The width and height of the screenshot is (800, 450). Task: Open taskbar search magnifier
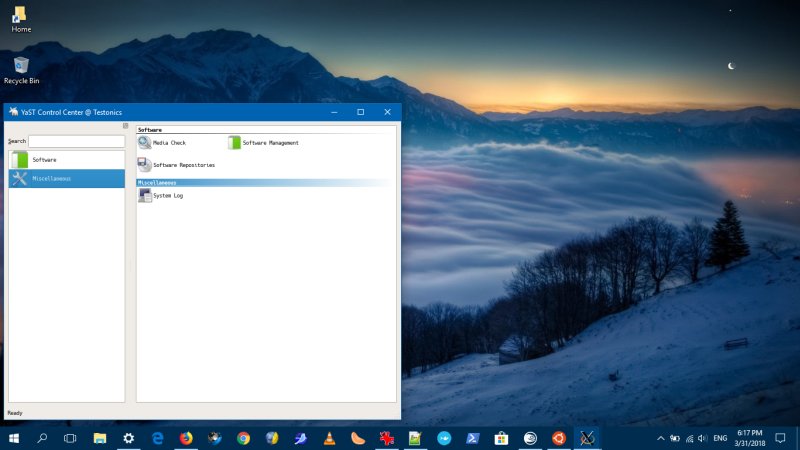42,438
